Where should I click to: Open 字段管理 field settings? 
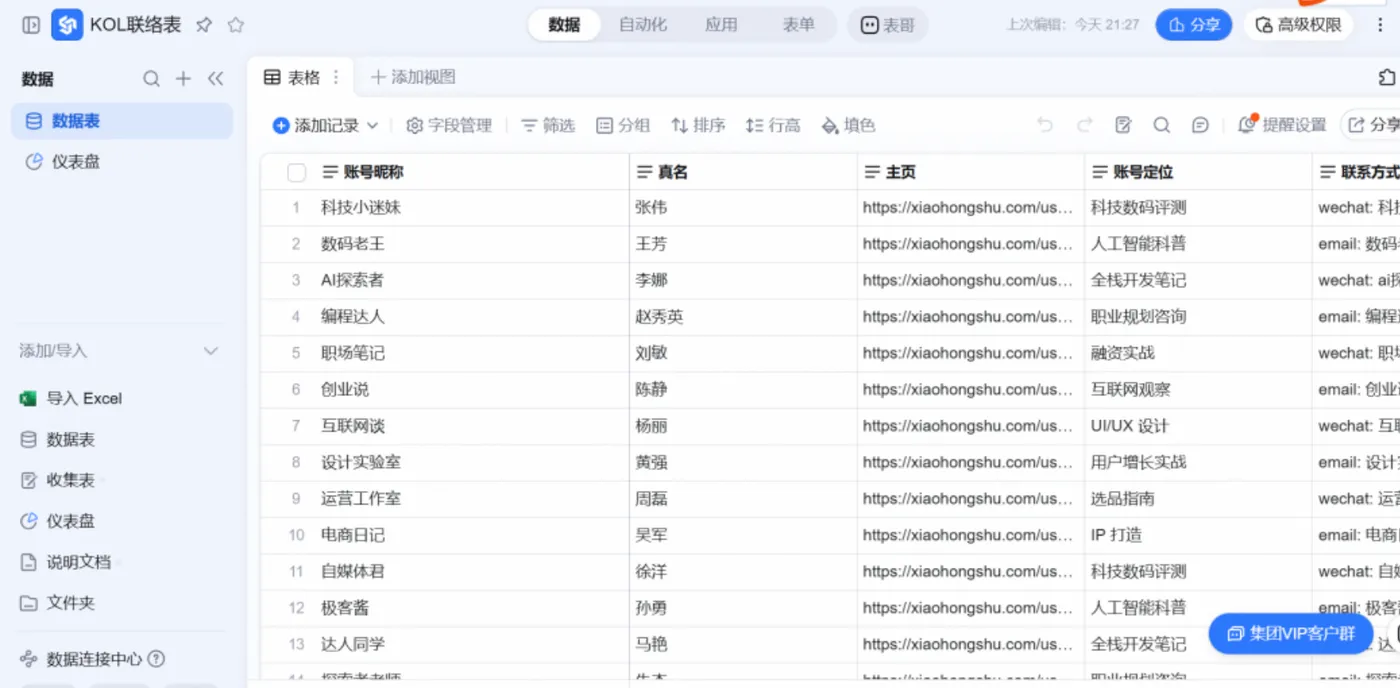coord(449,125)
